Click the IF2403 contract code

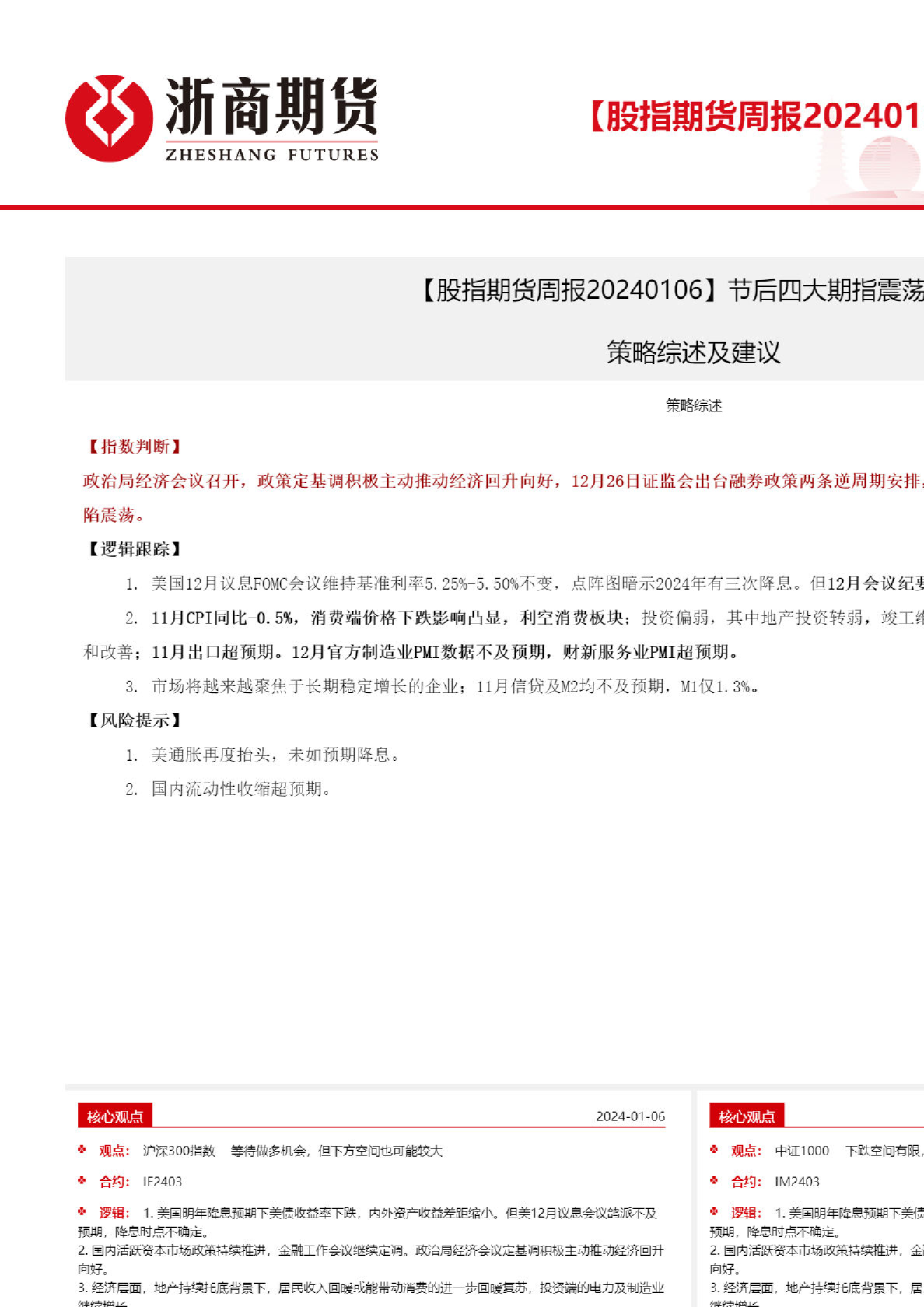(x=163, y=1182)
